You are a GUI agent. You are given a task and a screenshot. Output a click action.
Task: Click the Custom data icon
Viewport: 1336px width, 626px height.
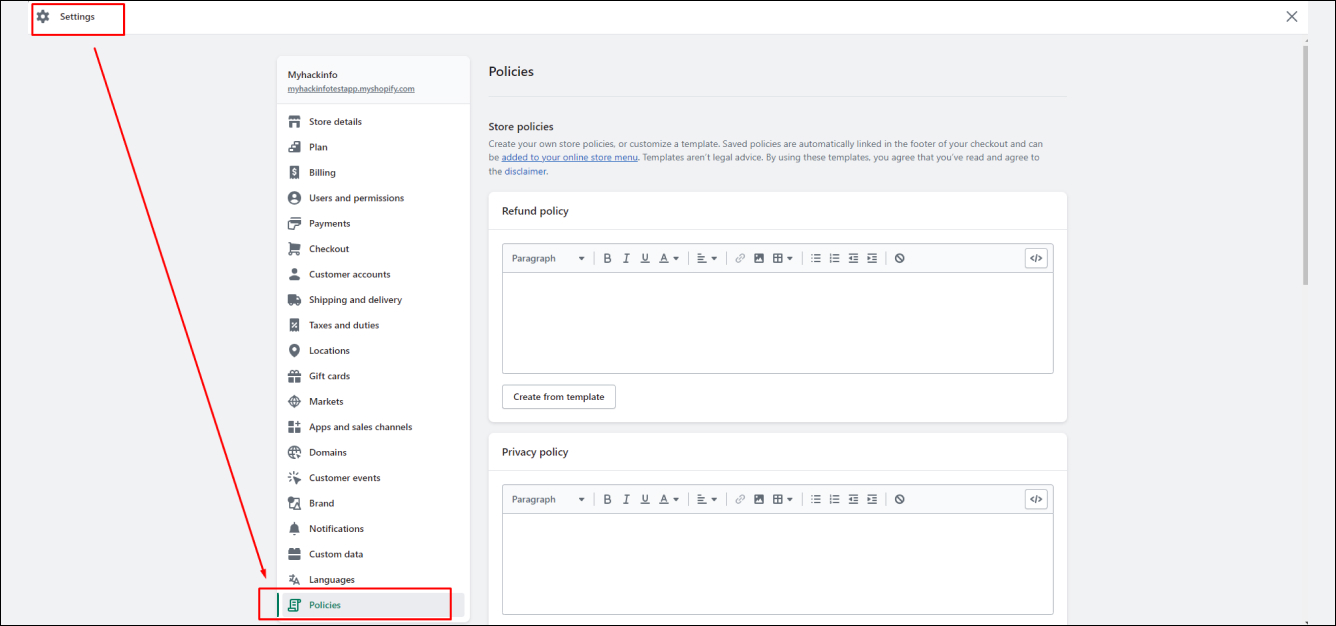pyautogui.click(x=294, y=554)
